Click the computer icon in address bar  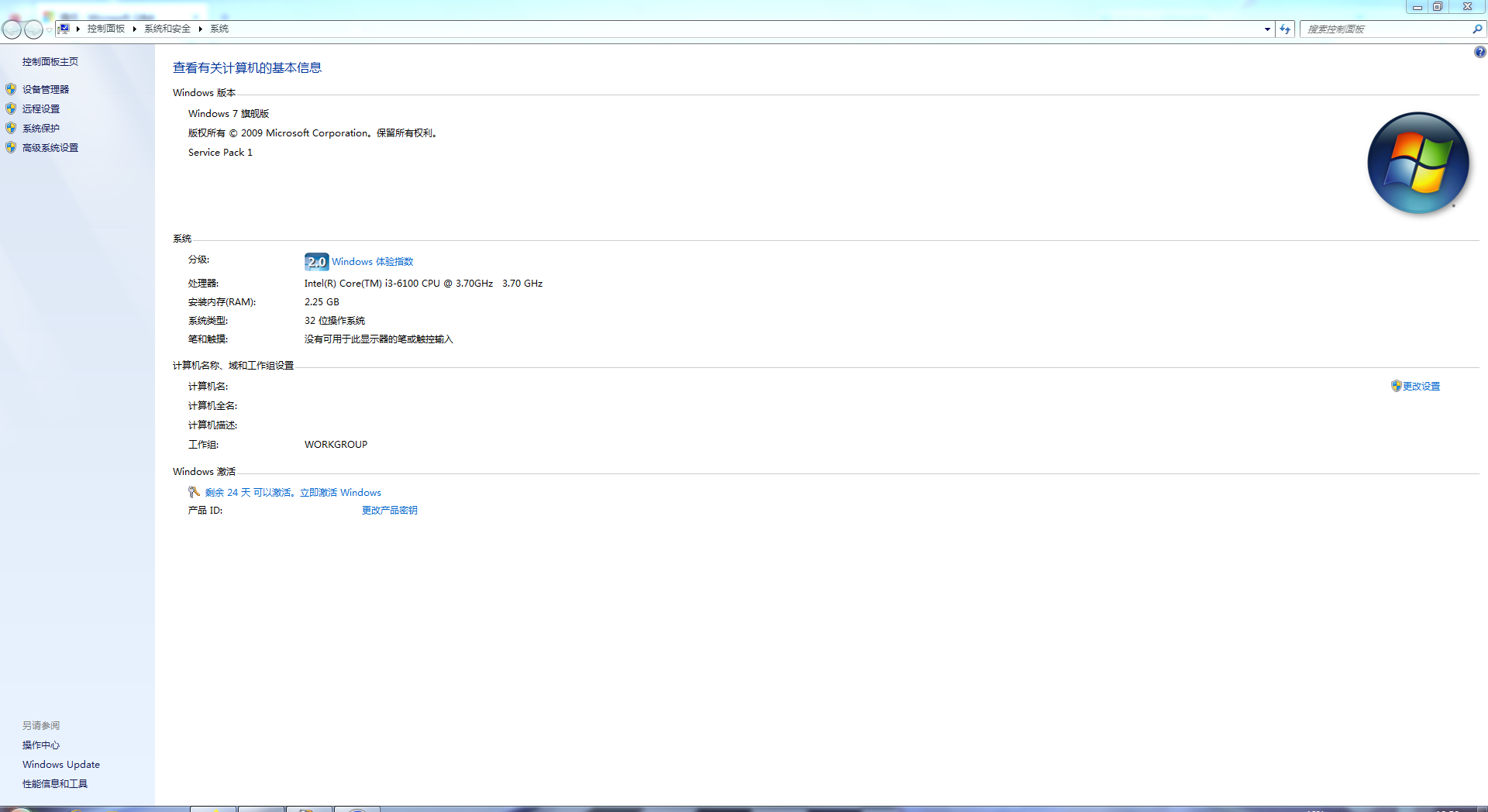pyautogui.click(x=64, y=29)
